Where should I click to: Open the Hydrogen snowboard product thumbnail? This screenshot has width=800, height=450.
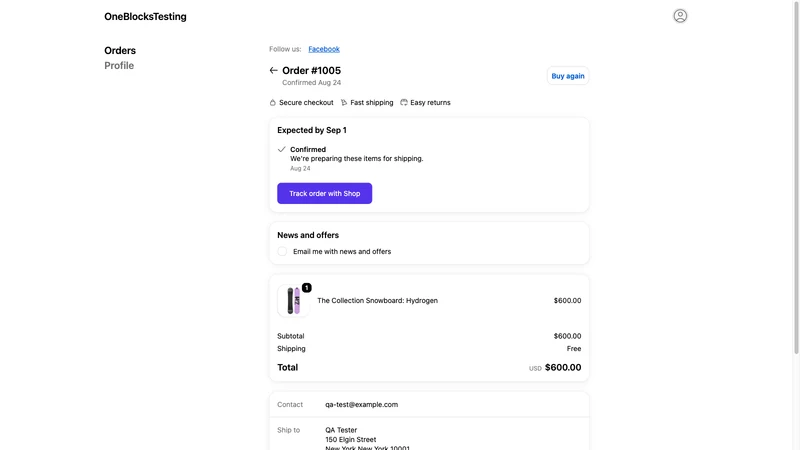293,301
